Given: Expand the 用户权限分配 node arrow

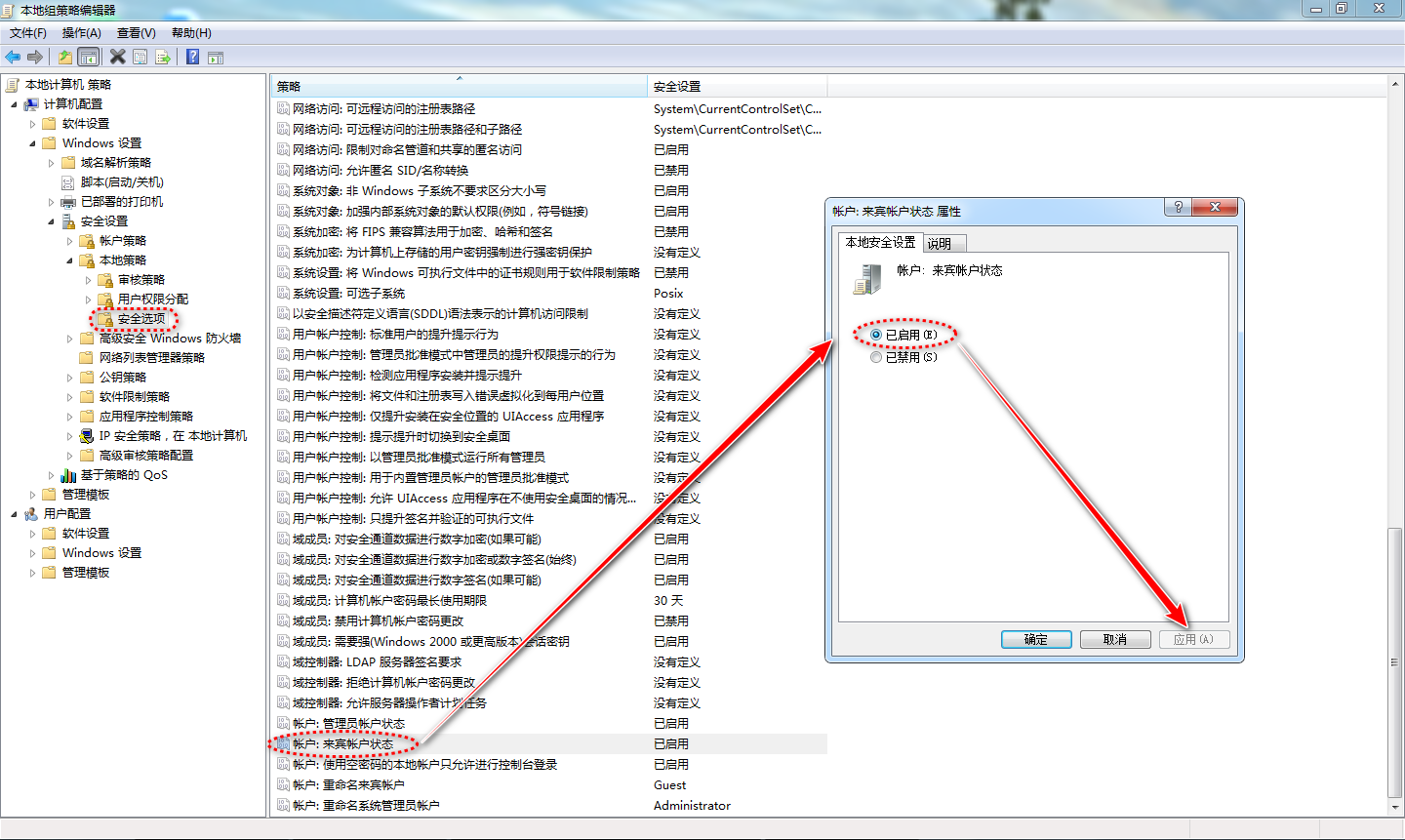Looking at the screenshot, I should [88, 300].
